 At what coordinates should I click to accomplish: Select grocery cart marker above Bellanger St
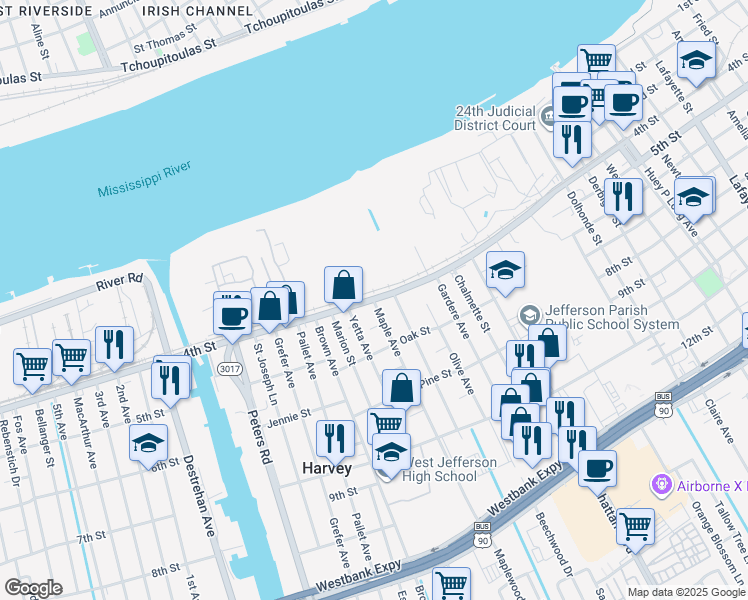(x=32, y=370)
